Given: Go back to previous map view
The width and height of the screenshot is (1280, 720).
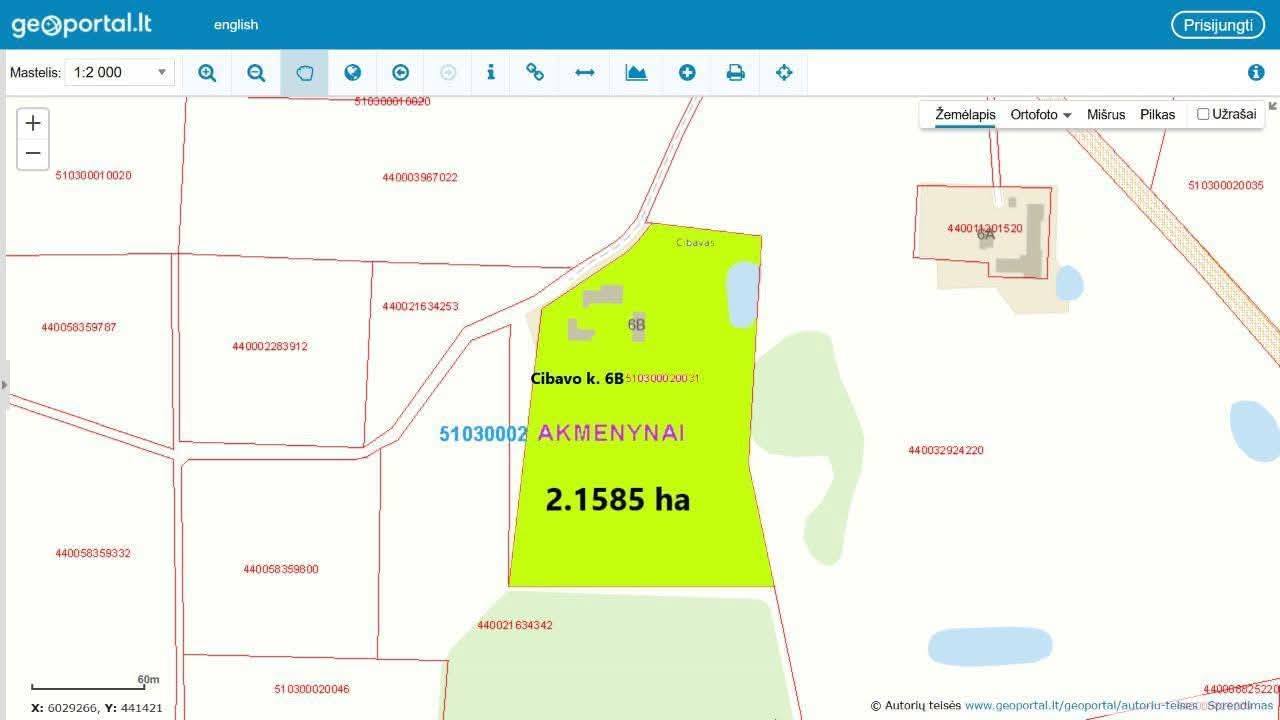Looking at the screenshot, I should pyautogui.click(x=400, y=73).
